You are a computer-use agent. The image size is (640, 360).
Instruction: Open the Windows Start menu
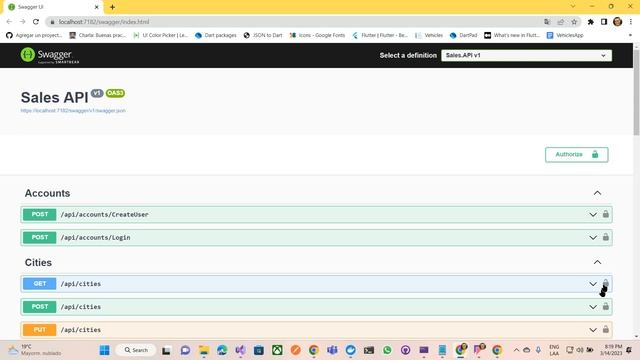point(104,350)
